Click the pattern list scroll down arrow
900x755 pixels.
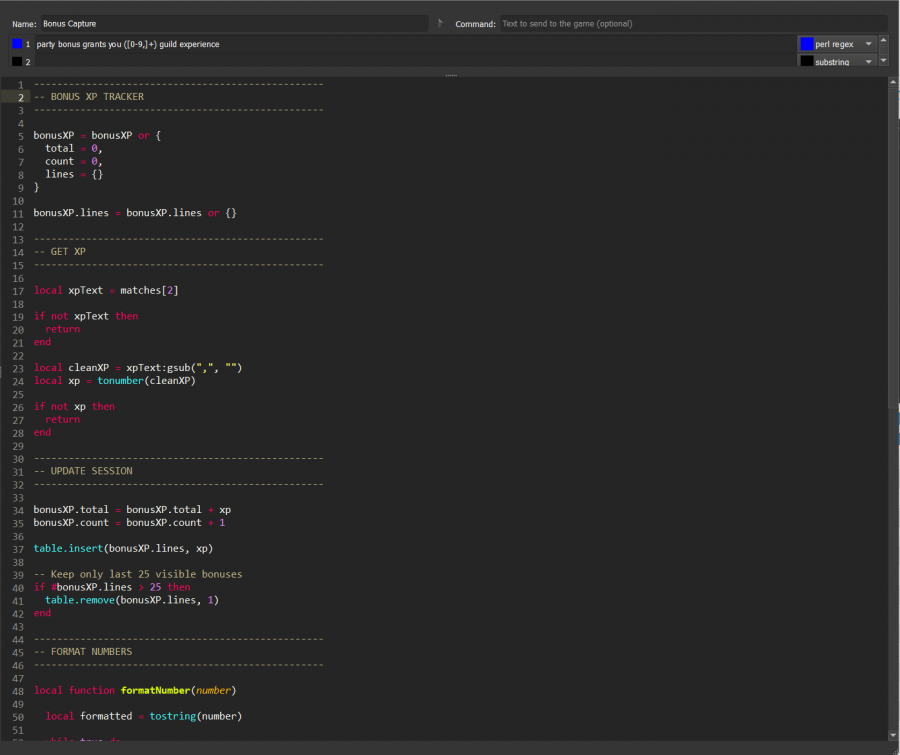coord(884,60)
